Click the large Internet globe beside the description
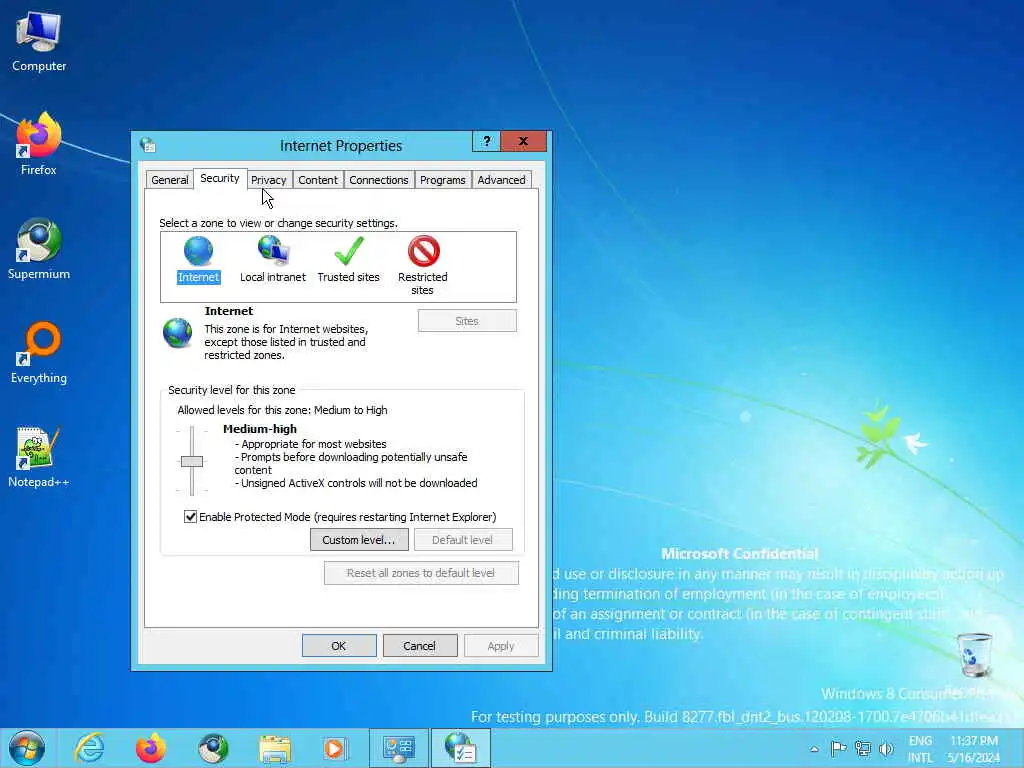The width and height of the screenshot is (1024, 768). coord(178,333)
